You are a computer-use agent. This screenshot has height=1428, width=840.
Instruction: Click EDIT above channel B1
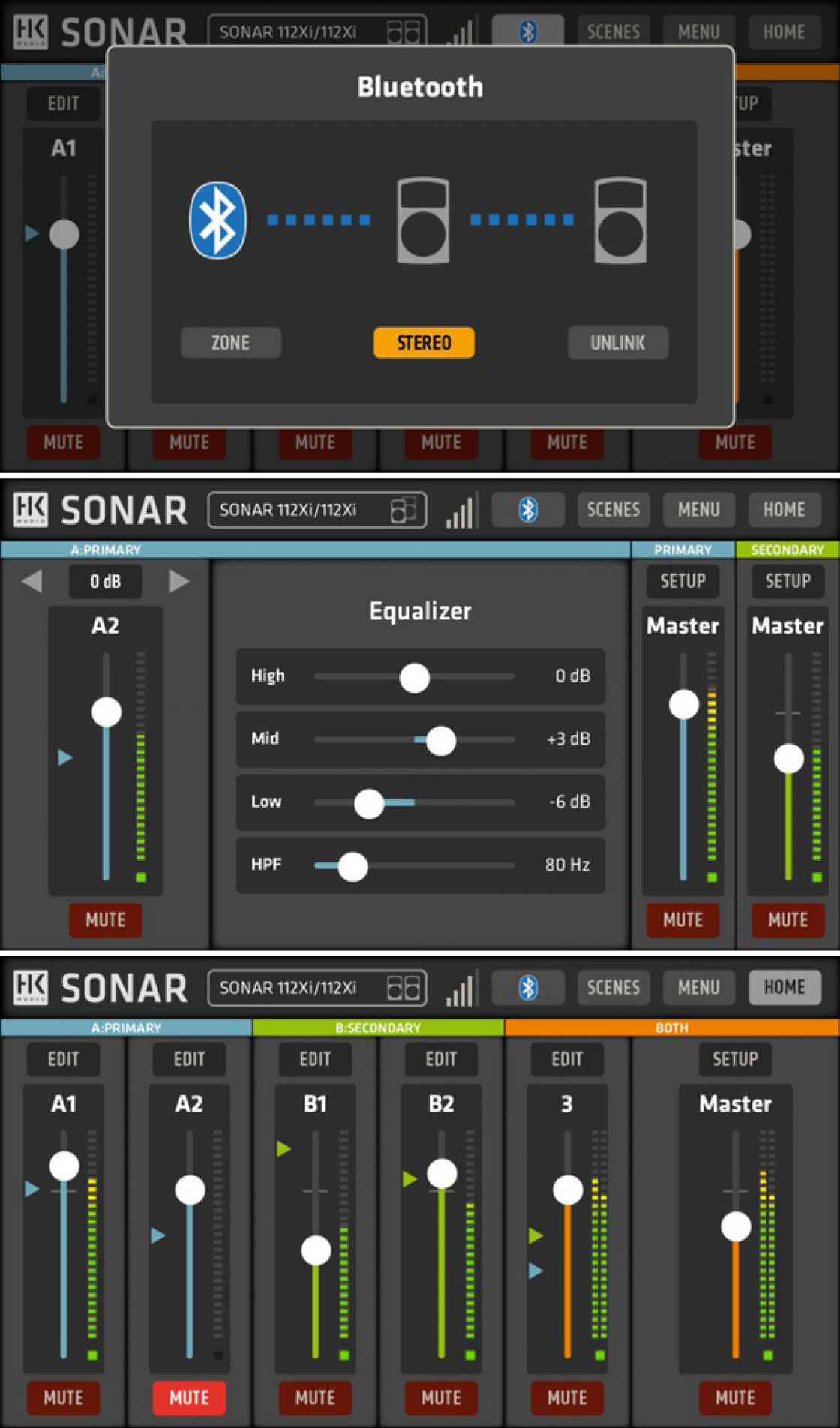point(315,1059)
